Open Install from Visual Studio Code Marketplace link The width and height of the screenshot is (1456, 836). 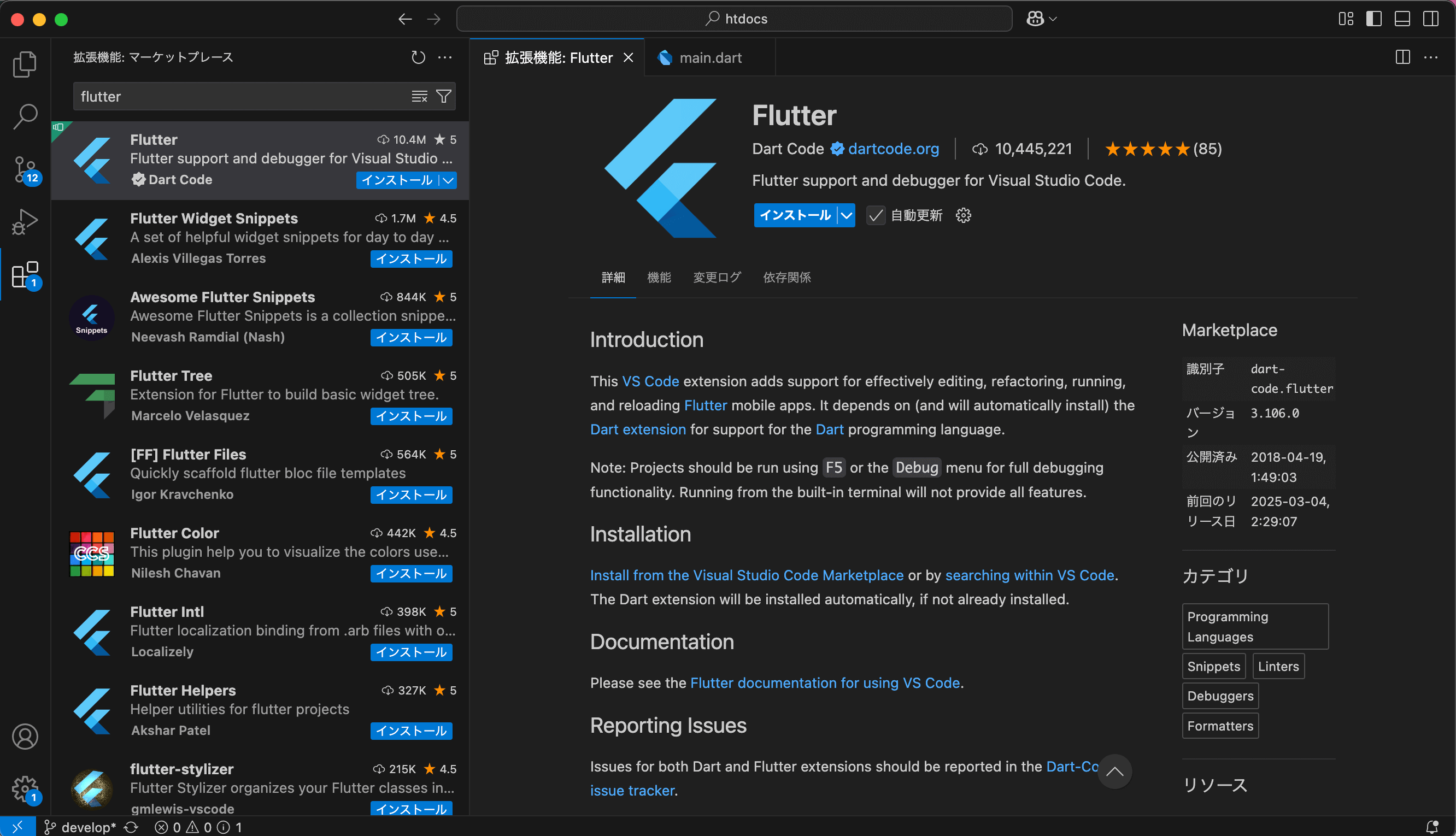(x=747, y=575)
